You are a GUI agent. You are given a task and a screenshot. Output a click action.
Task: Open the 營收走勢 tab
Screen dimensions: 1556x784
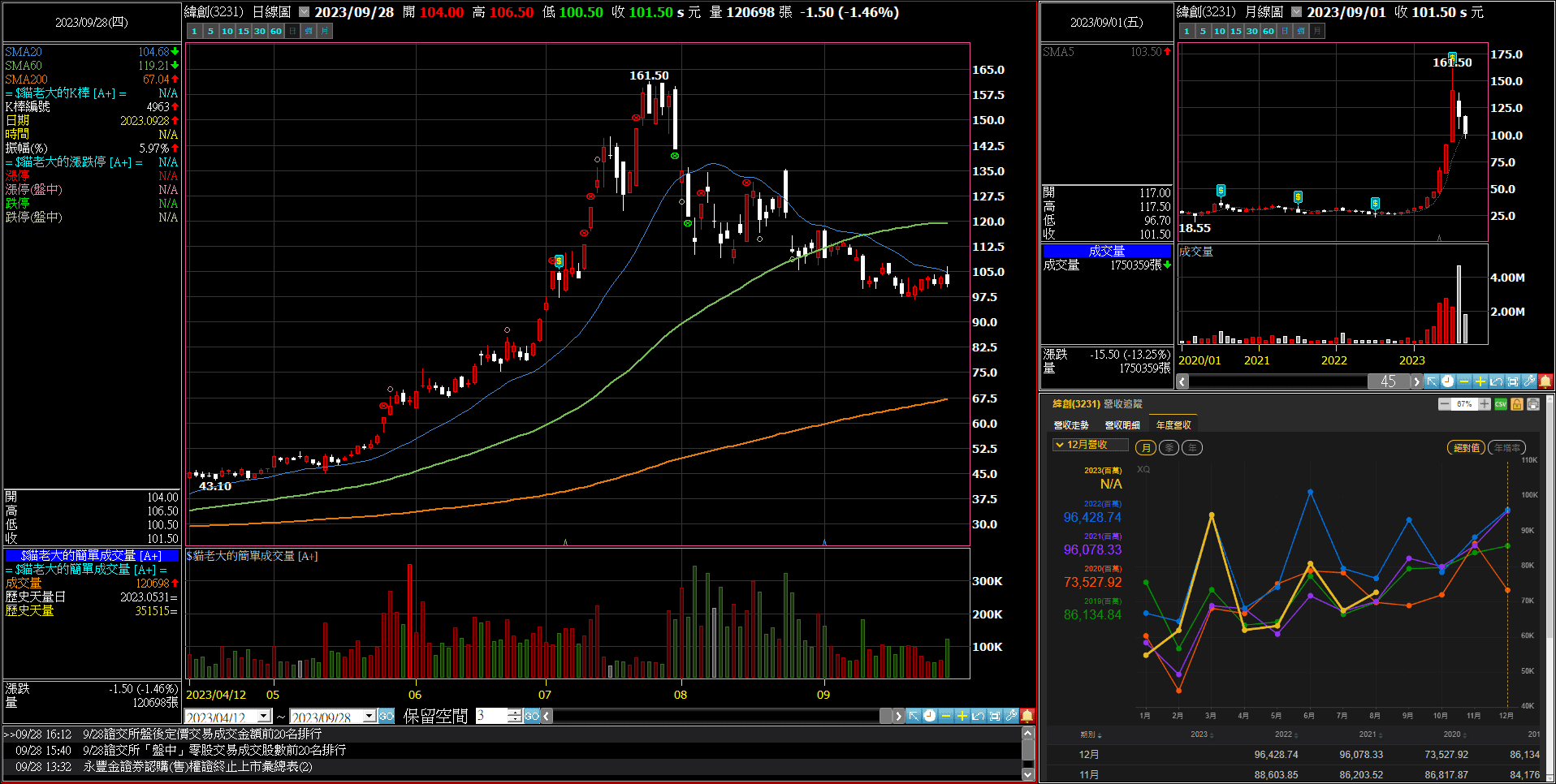click(x=1071, y=425)
